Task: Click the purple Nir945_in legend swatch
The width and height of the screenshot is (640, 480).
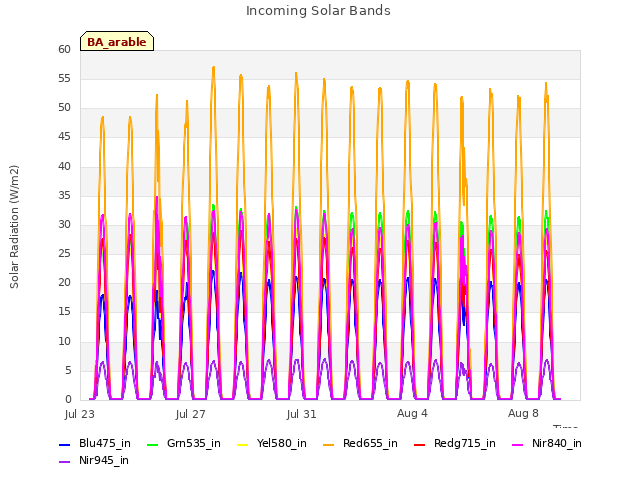Action: click(x=65, y=462)
